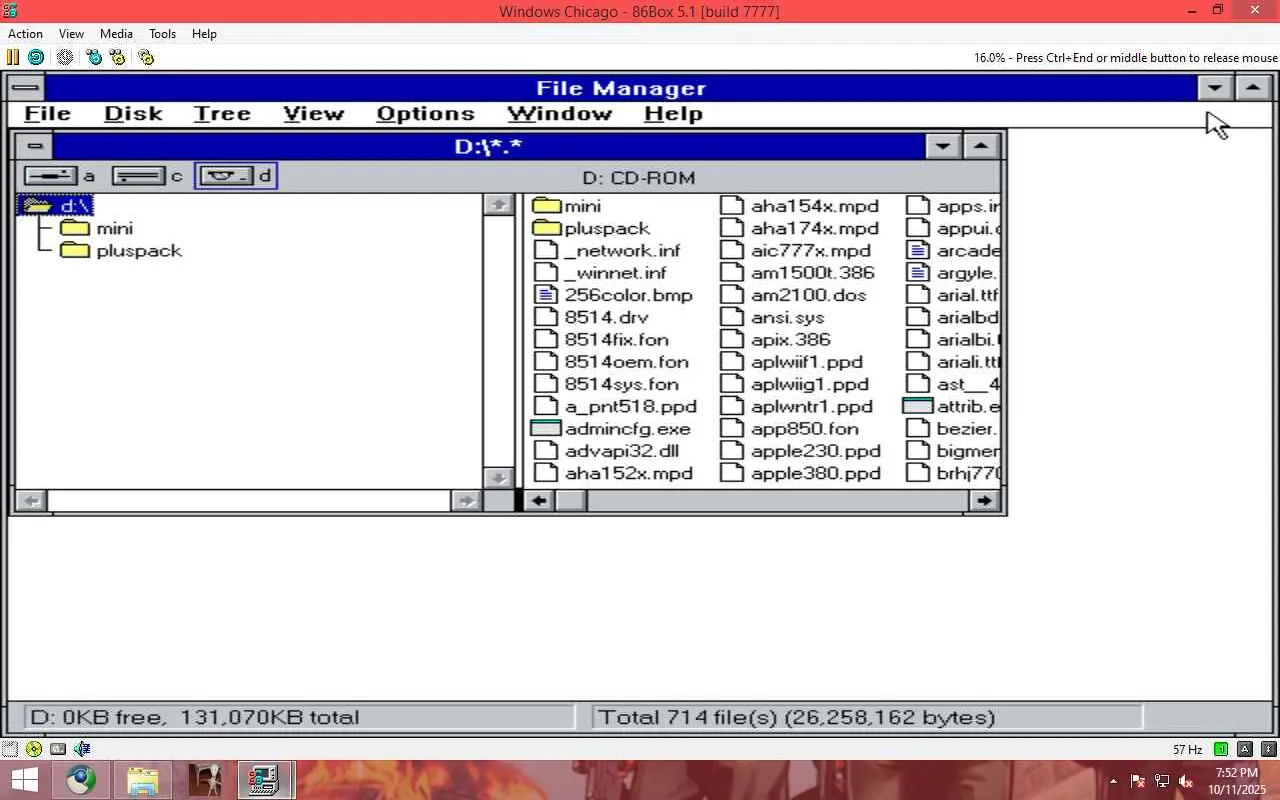Select the advapi32.dll file
This screenshot has width=1280, height=800.
coord(606,451)
